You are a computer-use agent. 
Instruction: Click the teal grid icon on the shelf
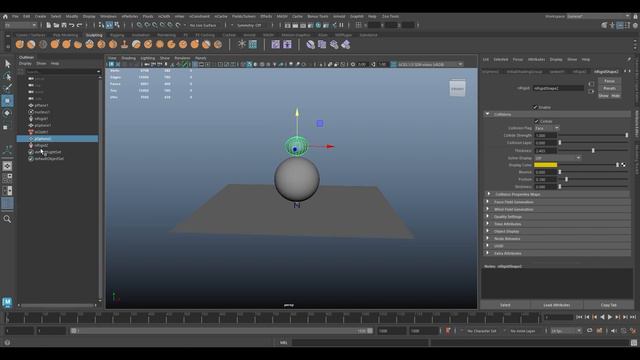click(x=253, y=44)
